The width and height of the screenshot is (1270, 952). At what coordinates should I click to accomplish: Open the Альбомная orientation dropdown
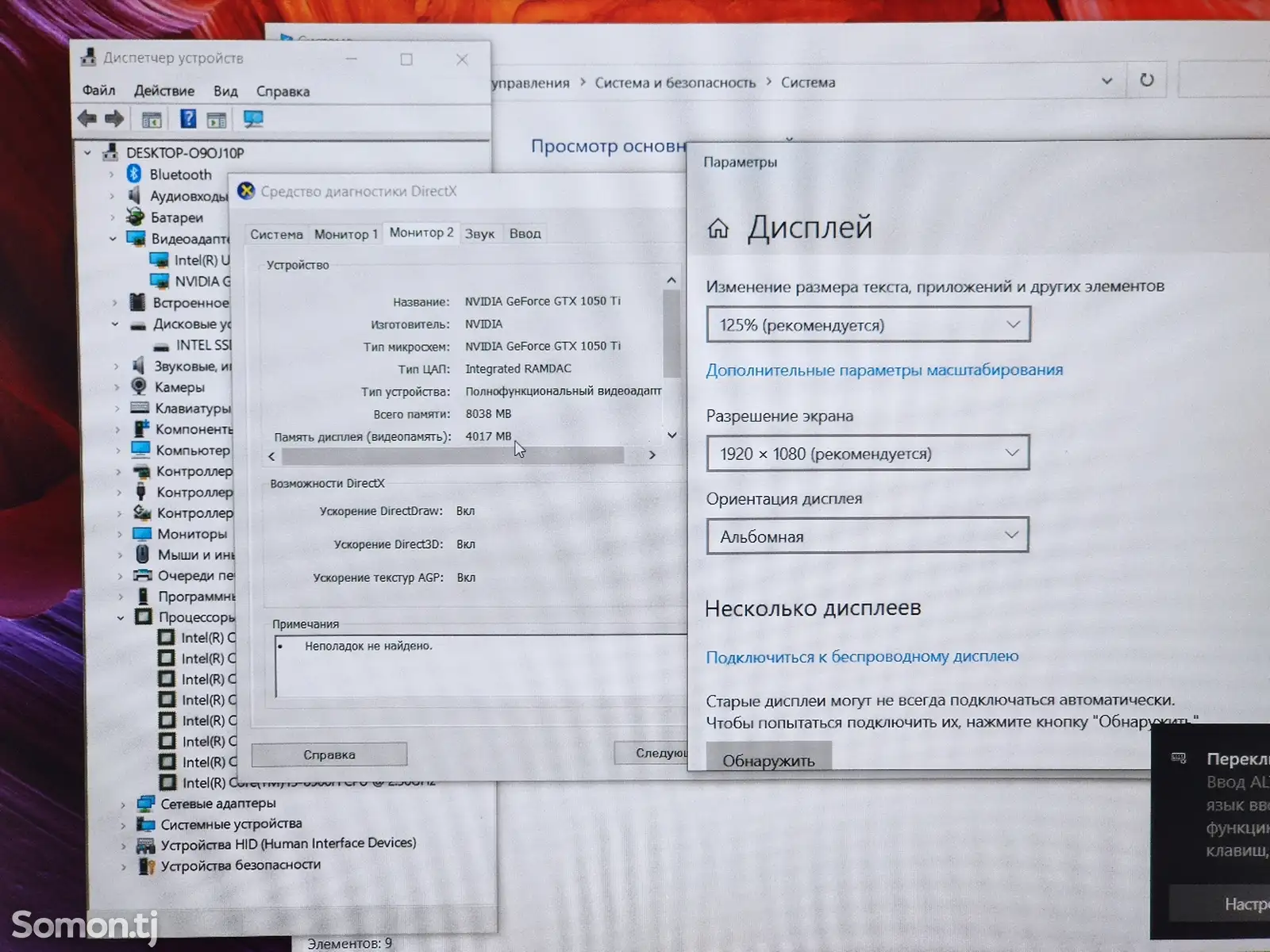coord(868,535)
